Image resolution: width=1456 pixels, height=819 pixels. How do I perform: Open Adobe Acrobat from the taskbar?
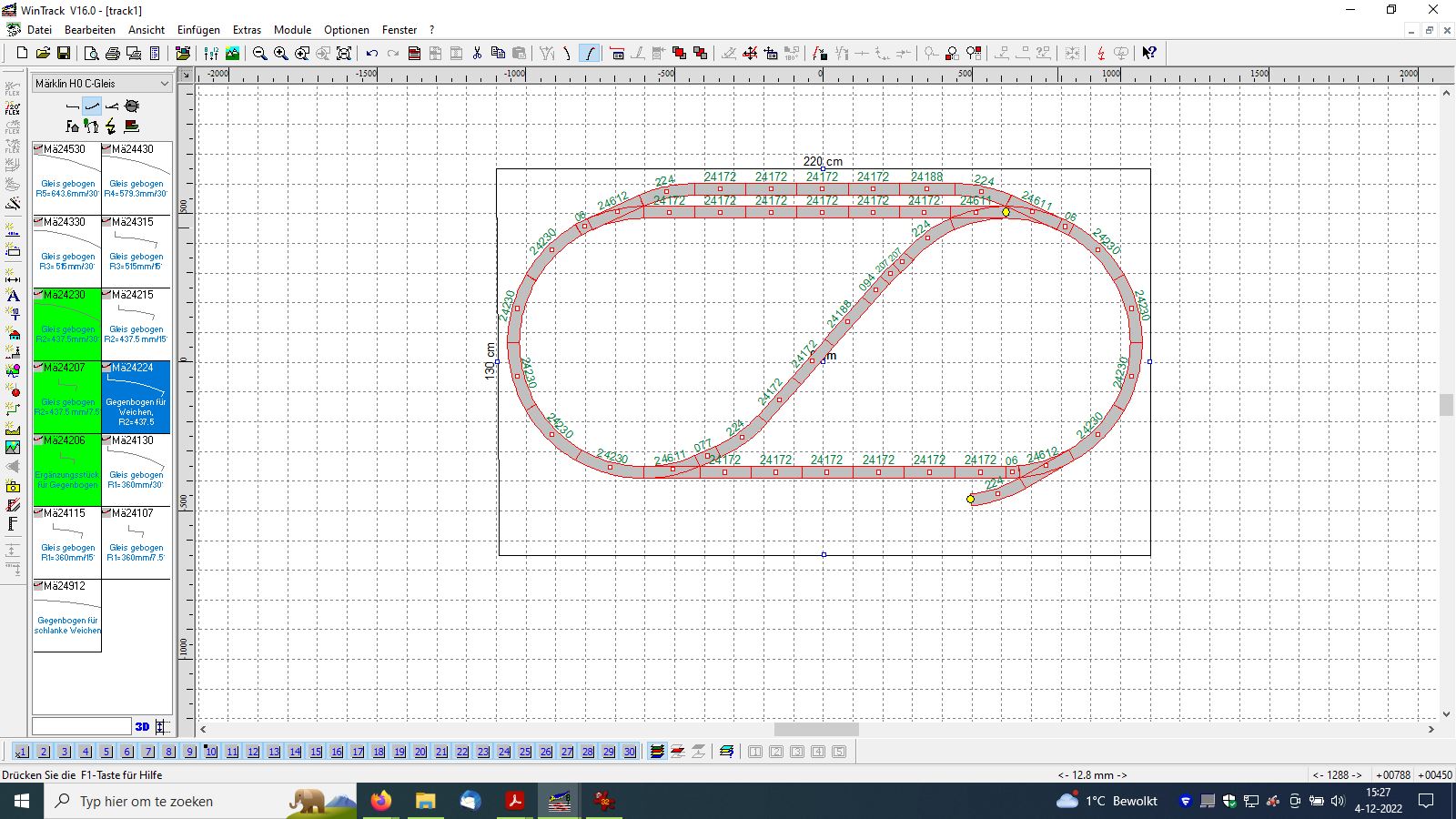coord(514,801)
